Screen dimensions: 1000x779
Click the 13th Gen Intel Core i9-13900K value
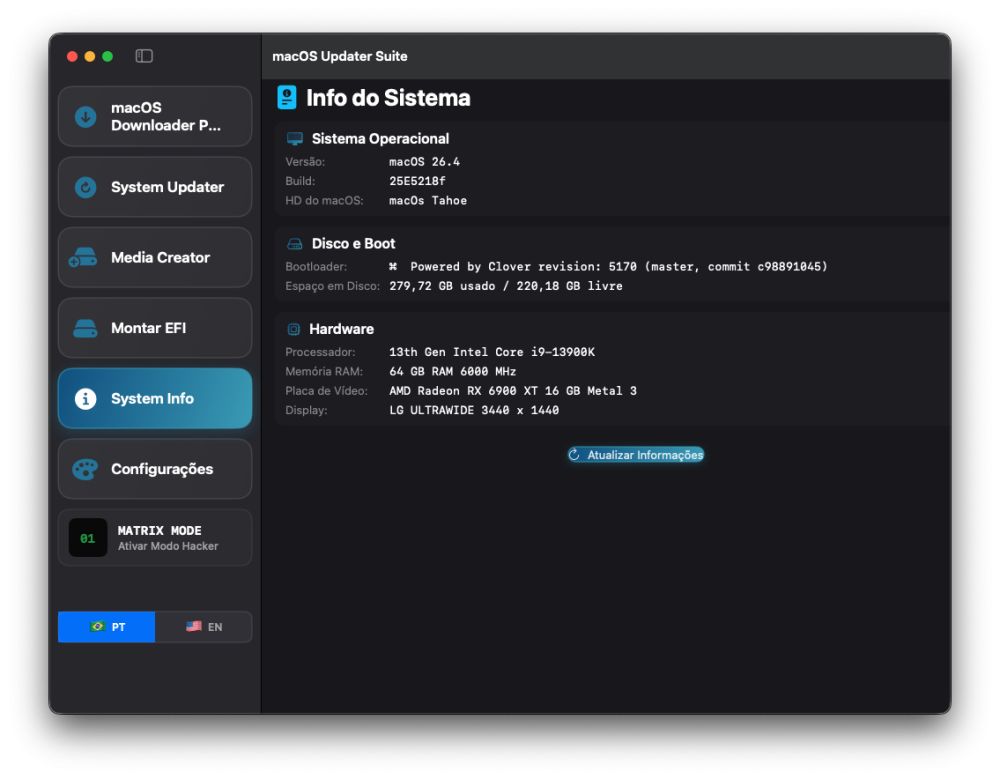pos(492,352)
